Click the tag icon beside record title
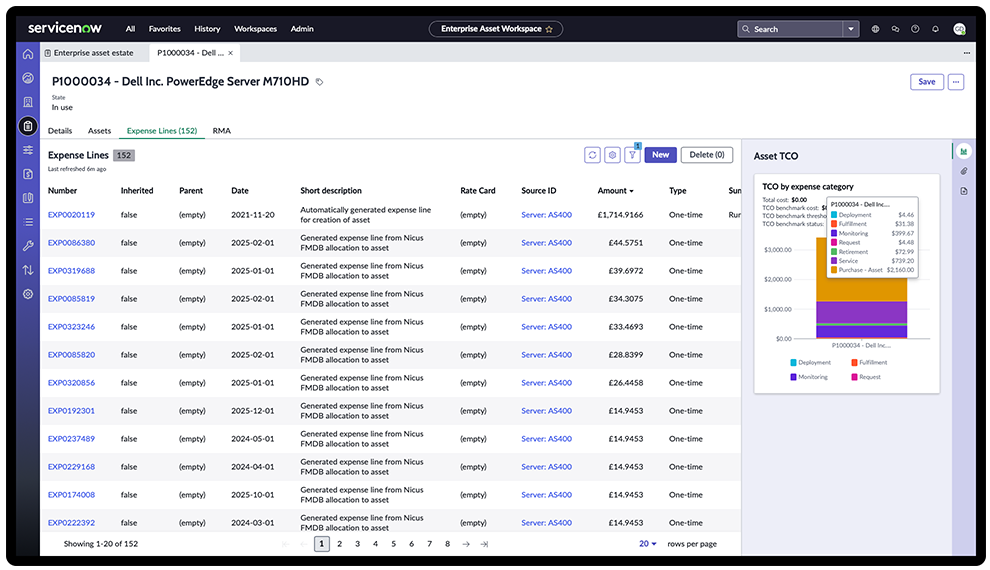This screenshot has height=570, width=990. coord(319,82)
